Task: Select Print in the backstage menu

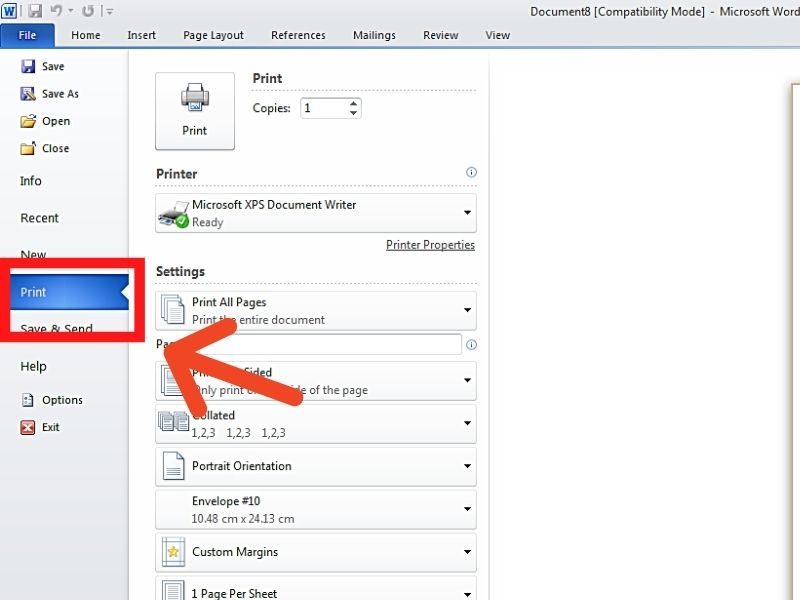Action: tap(69, 292)
